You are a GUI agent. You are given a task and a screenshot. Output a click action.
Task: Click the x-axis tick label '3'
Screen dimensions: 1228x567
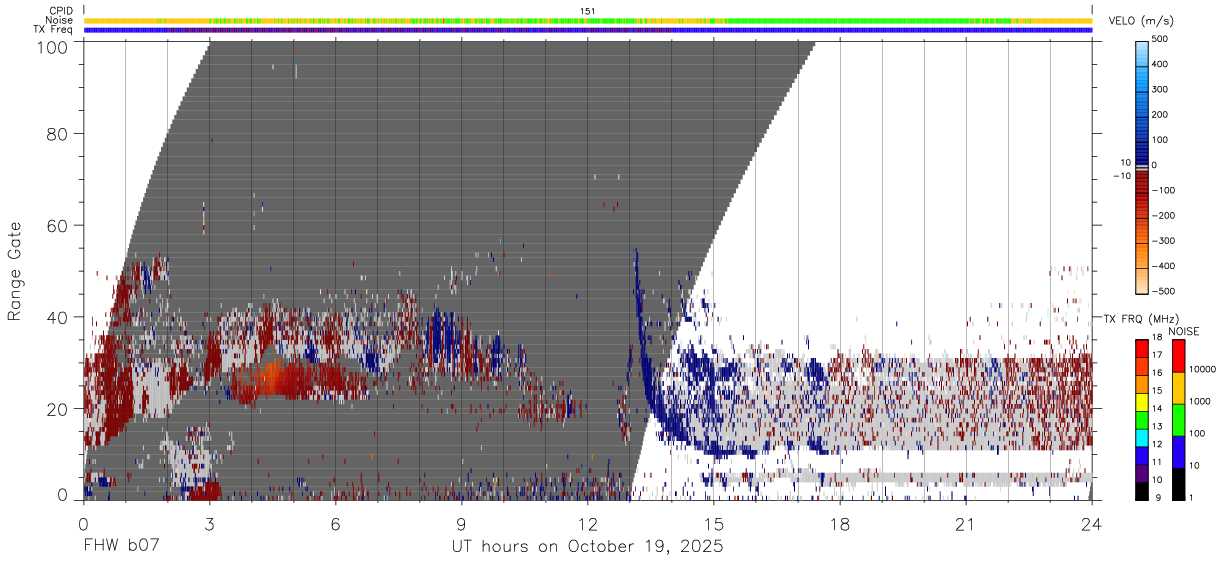point(209,525)
